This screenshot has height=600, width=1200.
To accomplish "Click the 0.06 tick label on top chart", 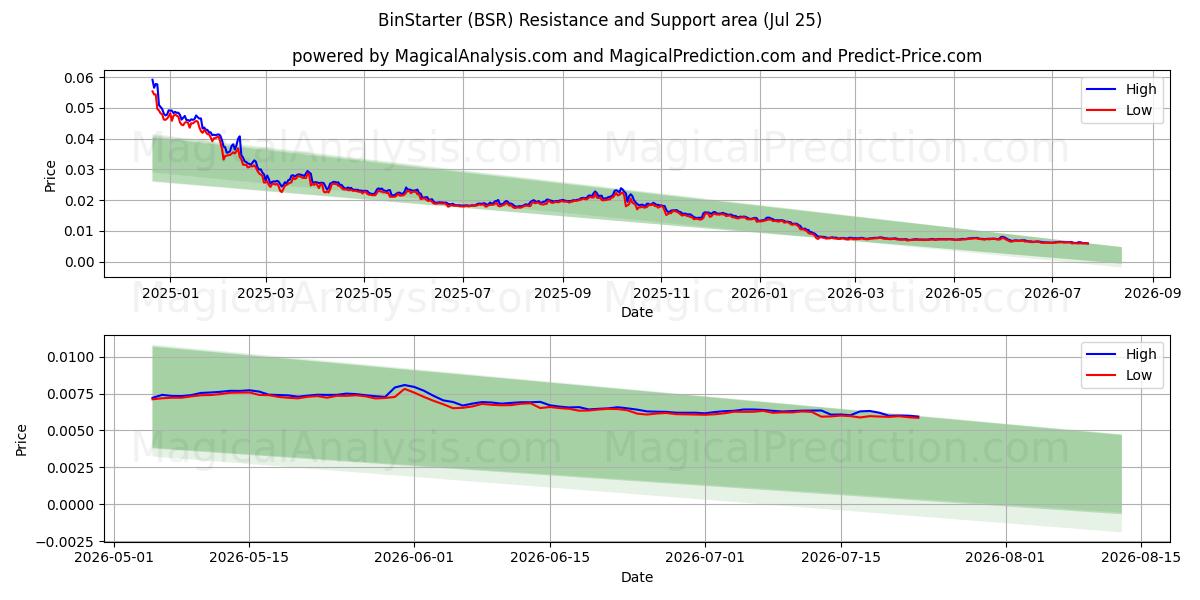I will coord(80,78).
